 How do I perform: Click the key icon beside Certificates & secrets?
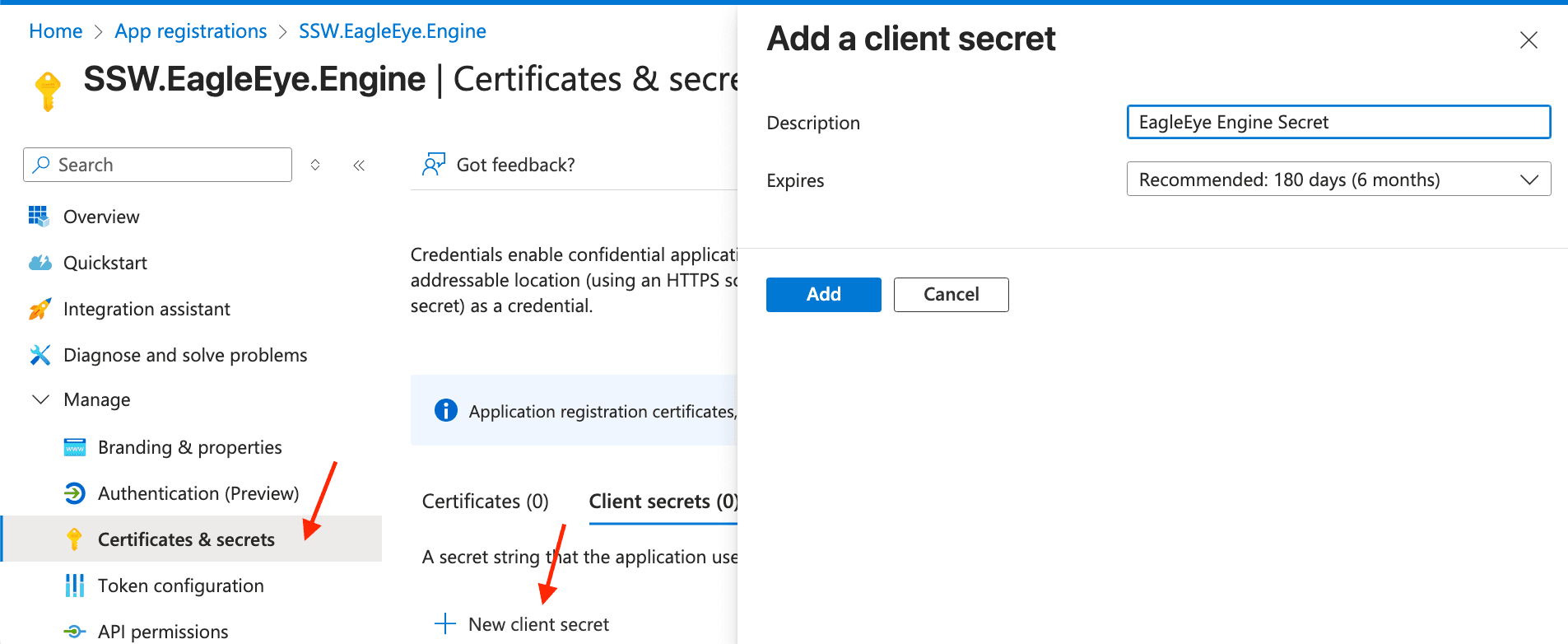[75, 539]
